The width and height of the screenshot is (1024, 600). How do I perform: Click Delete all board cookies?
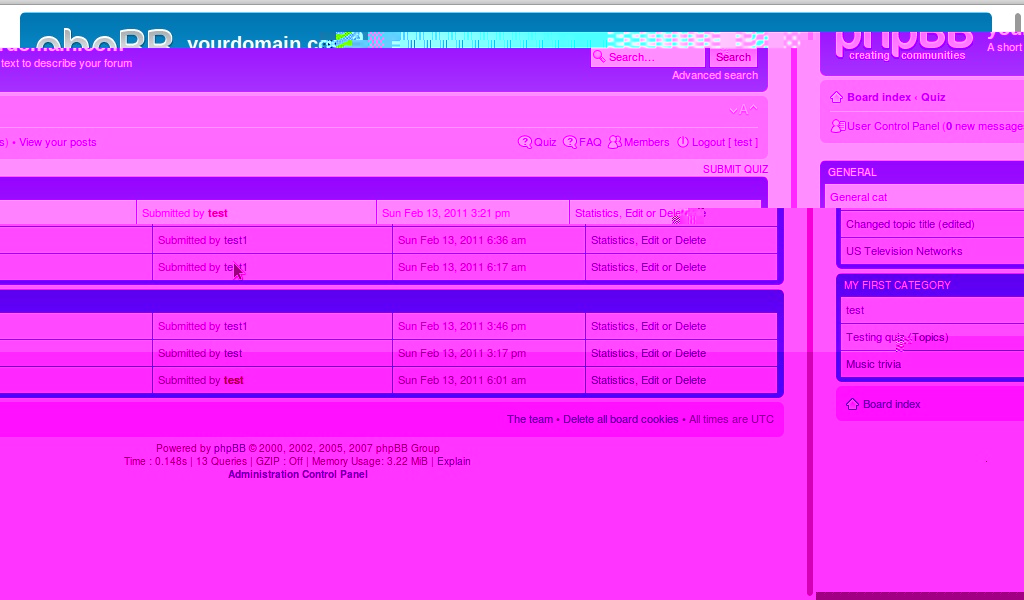[620, 419]
